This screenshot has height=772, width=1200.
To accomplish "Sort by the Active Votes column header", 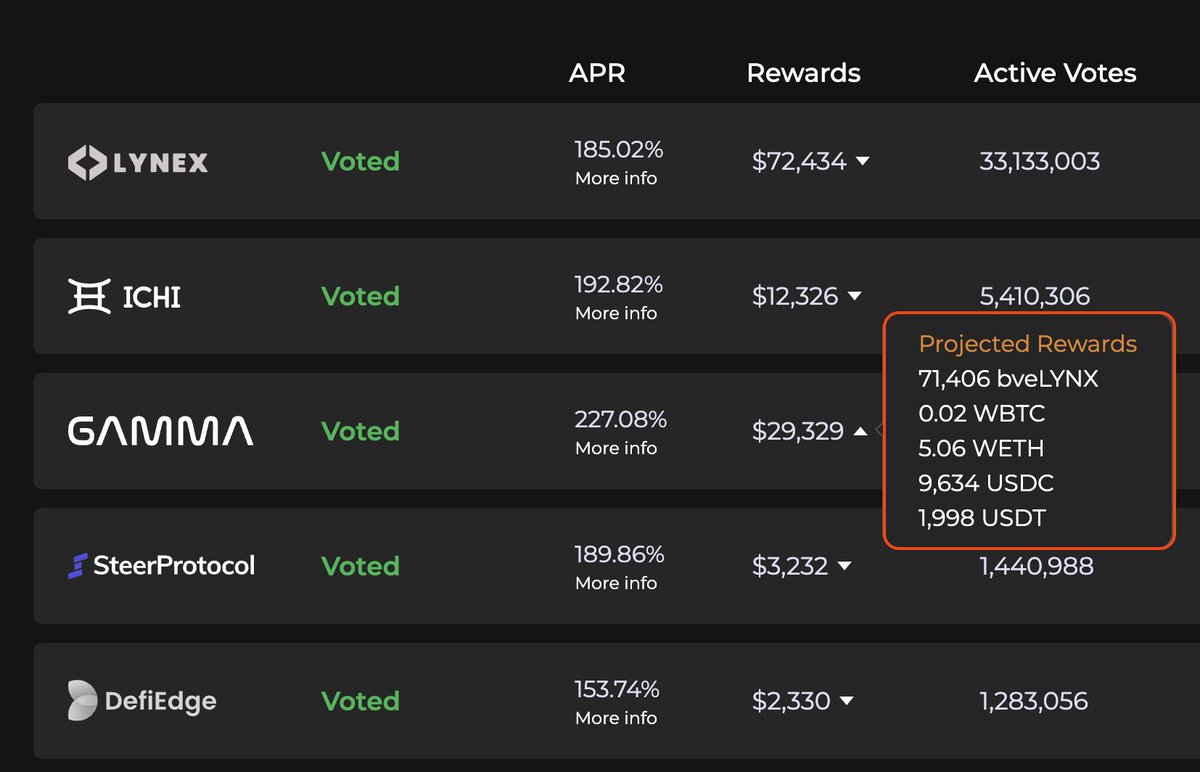I will pyautogui.click(x=1055, y=73).
